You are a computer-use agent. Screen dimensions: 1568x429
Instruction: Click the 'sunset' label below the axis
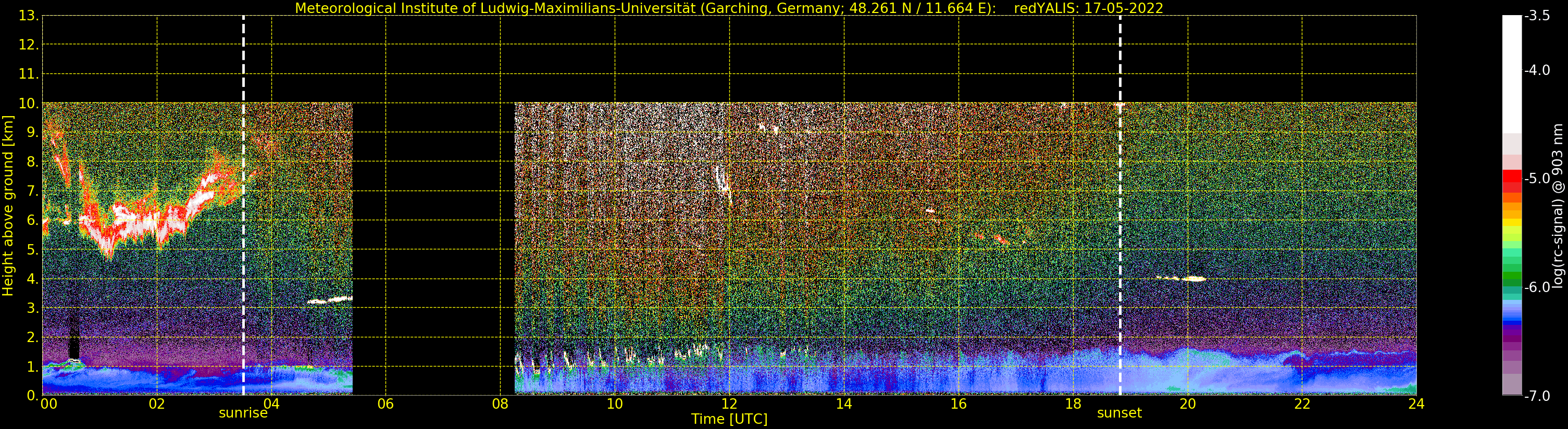(1119, 413)
